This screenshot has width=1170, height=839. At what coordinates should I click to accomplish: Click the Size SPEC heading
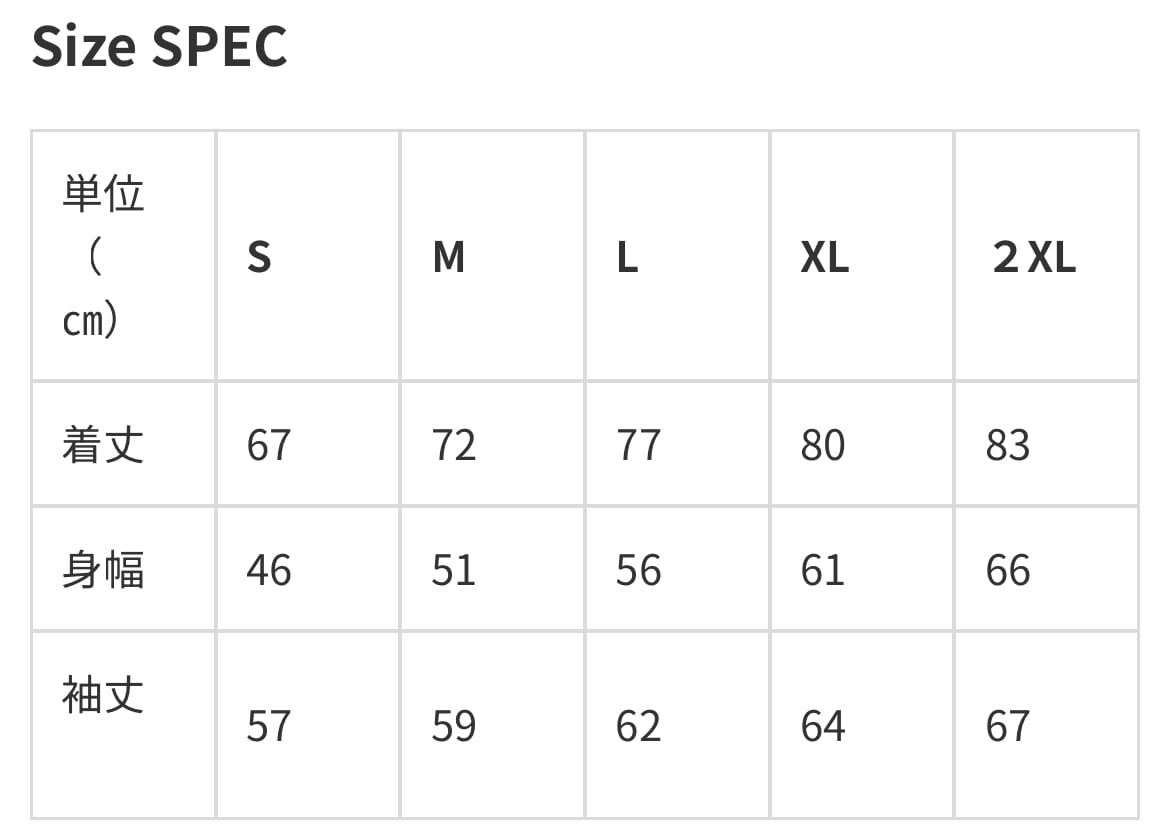pos(160,47)
